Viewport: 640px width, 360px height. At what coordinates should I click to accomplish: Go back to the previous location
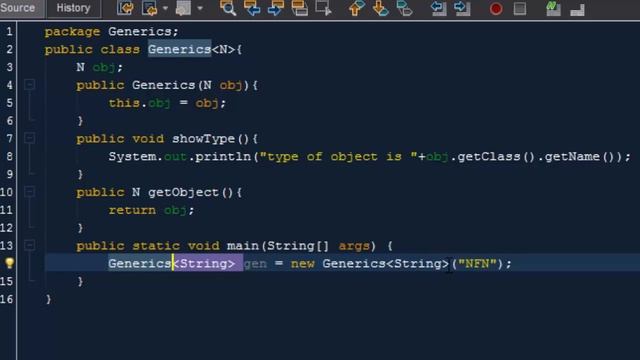[150, 8]
